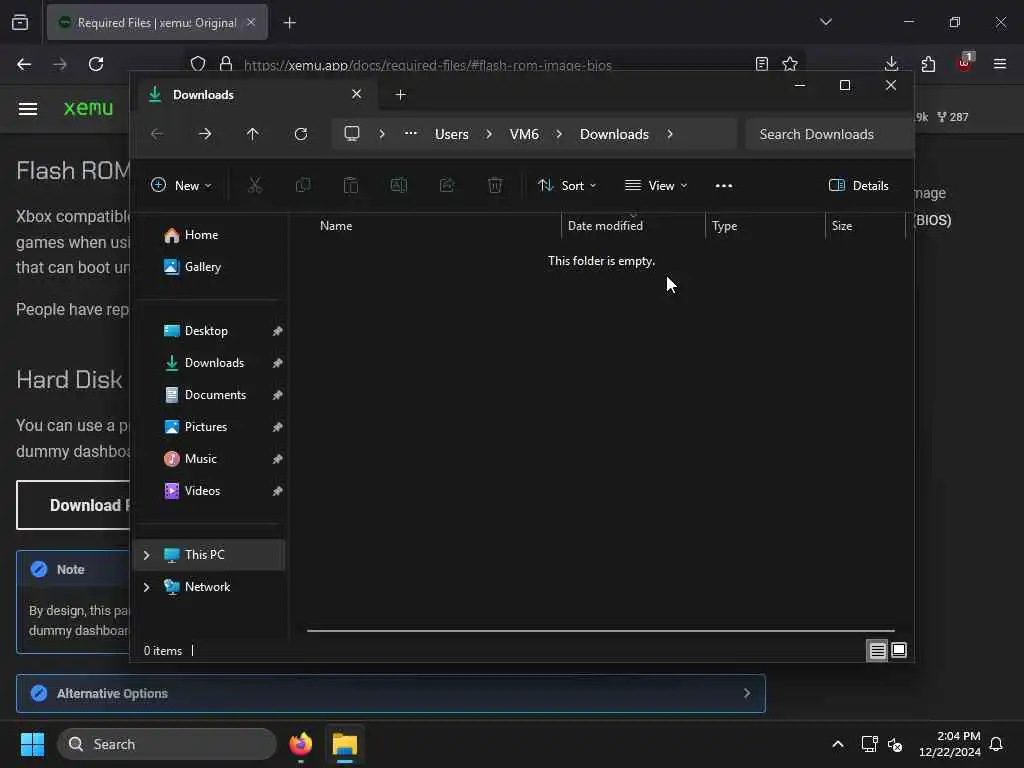Add a new File Explorer tab

[x=401, y=95]
